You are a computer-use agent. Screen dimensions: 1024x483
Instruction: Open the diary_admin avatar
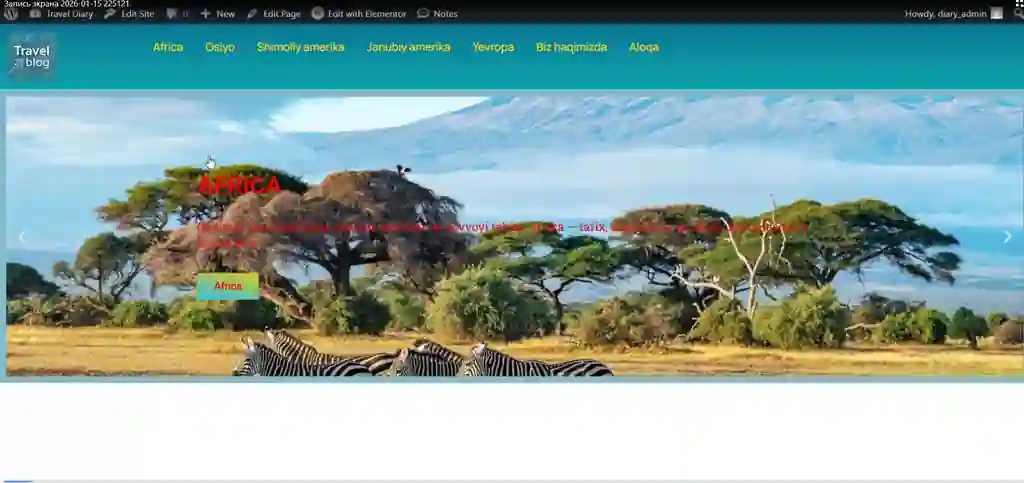[x=996, y=14]
